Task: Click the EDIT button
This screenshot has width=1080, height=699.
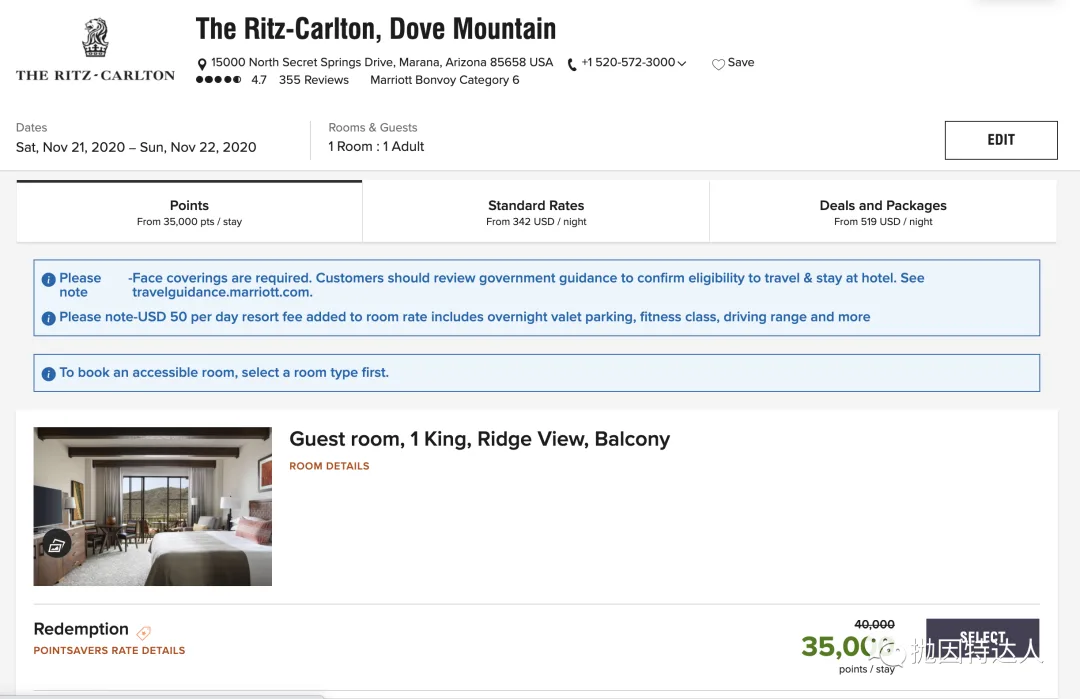Action: click(x=1001, y=140)
